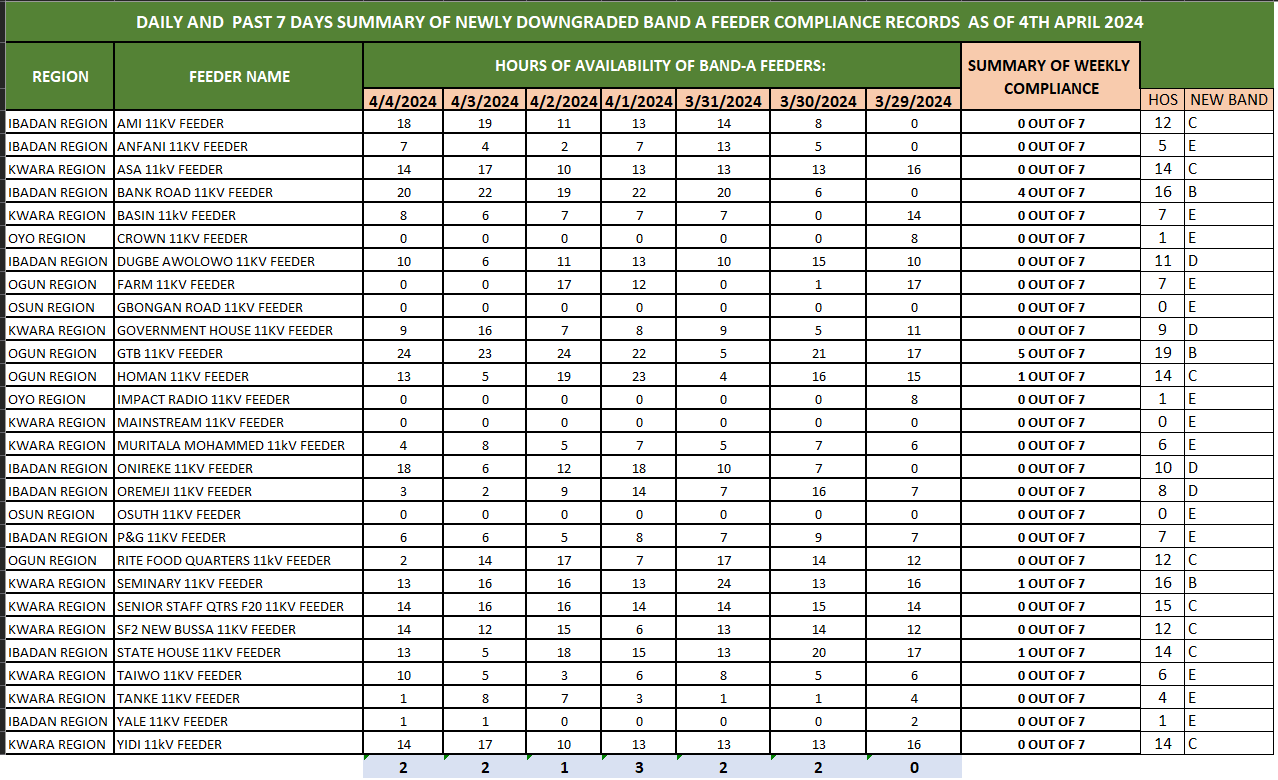Screen dimensions: 1278x780
Task: Select the MAINSTREAM 11KV FEEDER cell
Action: pos(239,422)
